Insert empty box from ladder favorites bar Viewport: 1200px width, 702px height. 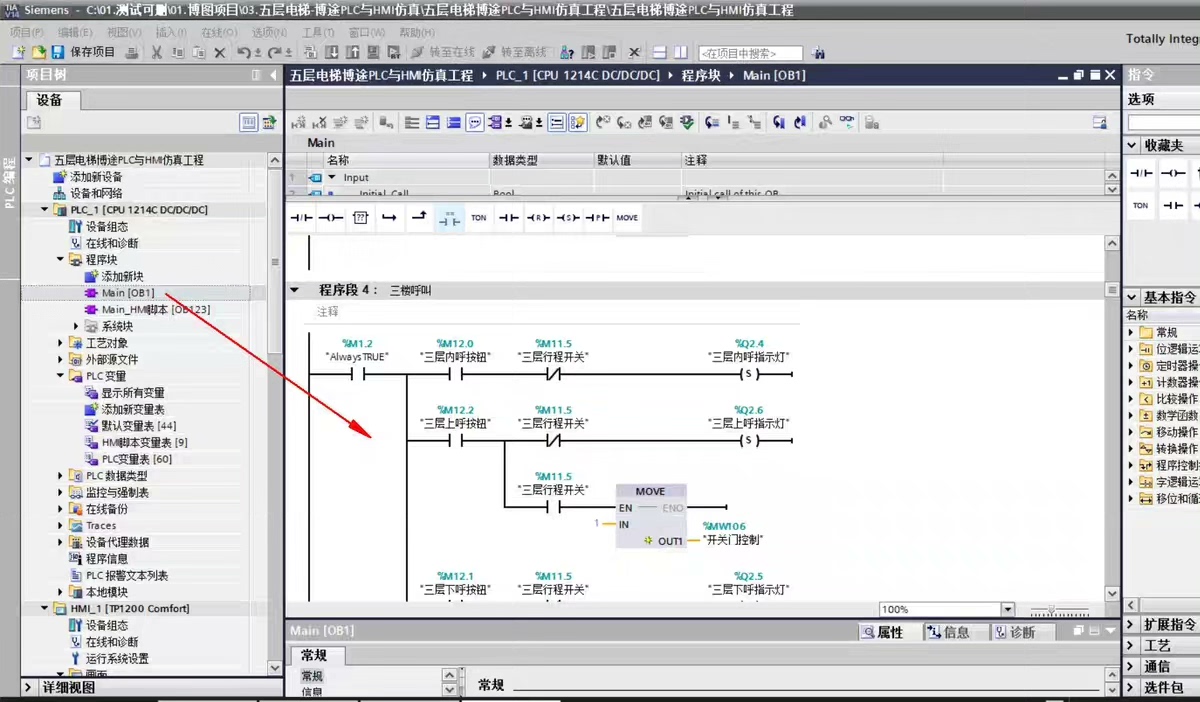point(361,217)
